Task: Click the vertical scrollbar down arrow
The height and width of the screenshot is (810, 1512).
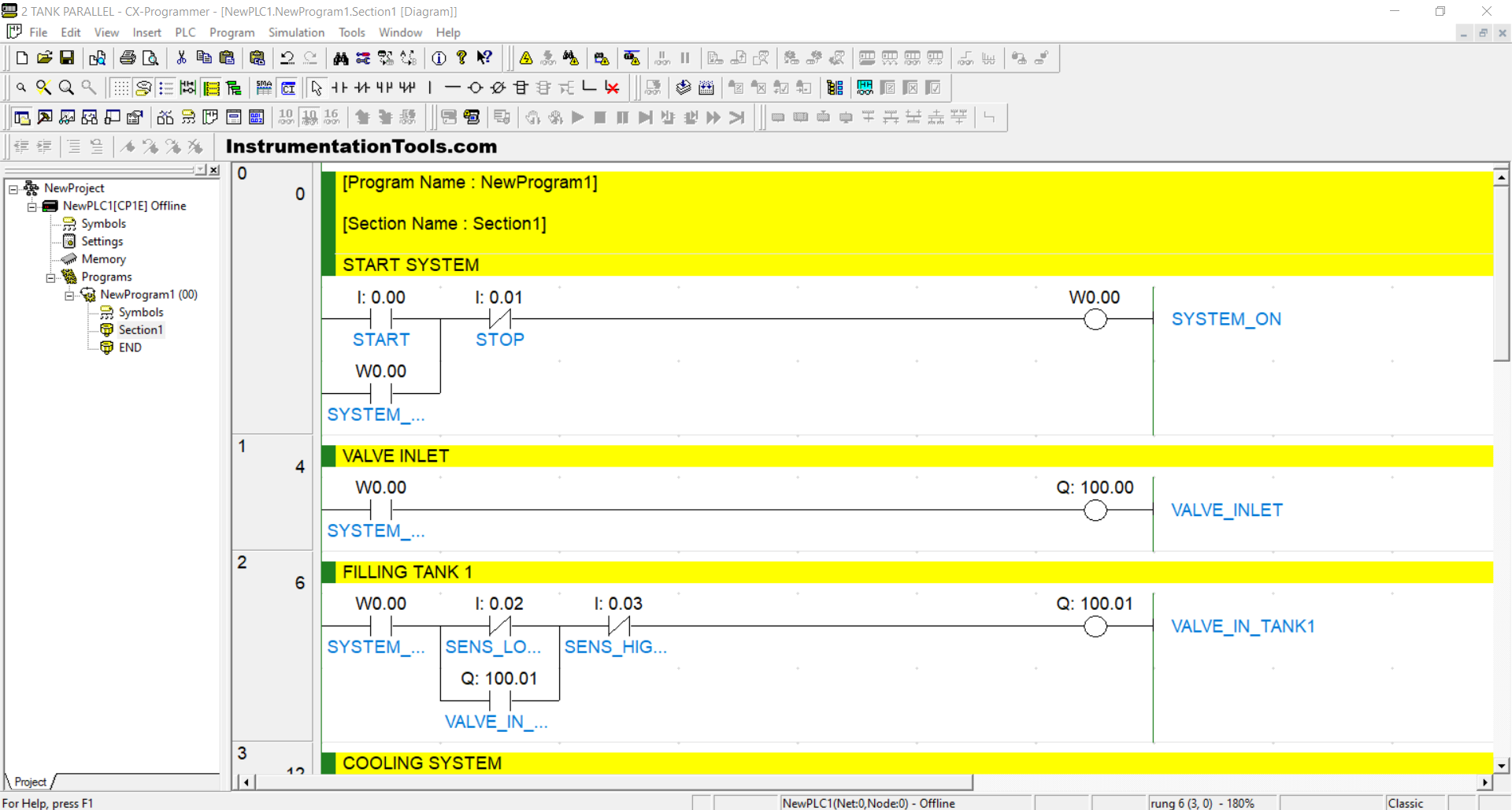Action: [x=1502, y=764]
